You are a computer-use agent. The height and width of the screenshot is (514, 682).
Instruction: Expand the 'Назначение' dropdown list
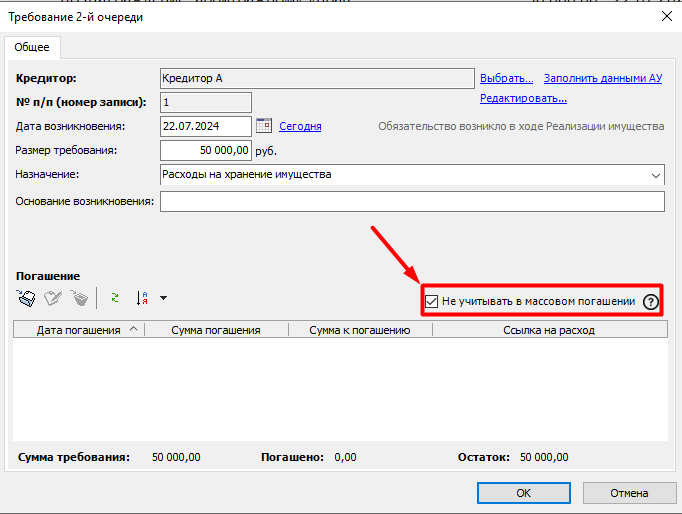(656, 175)
